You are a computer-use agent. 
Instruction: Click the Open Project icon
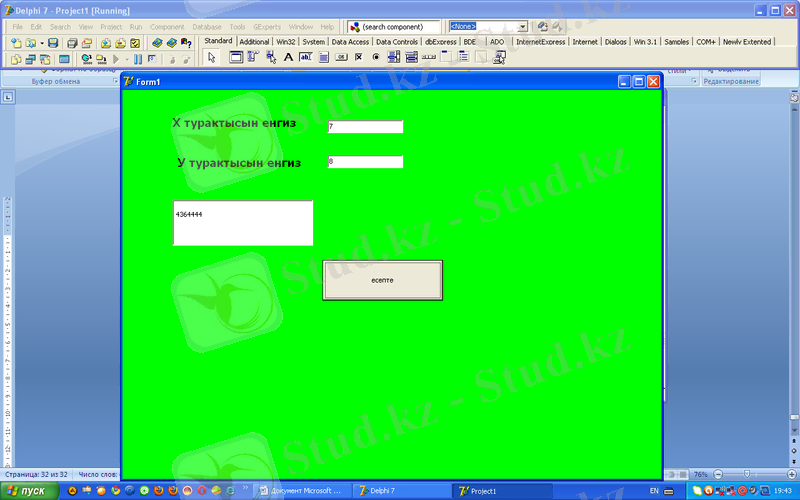tap(87, 43)
